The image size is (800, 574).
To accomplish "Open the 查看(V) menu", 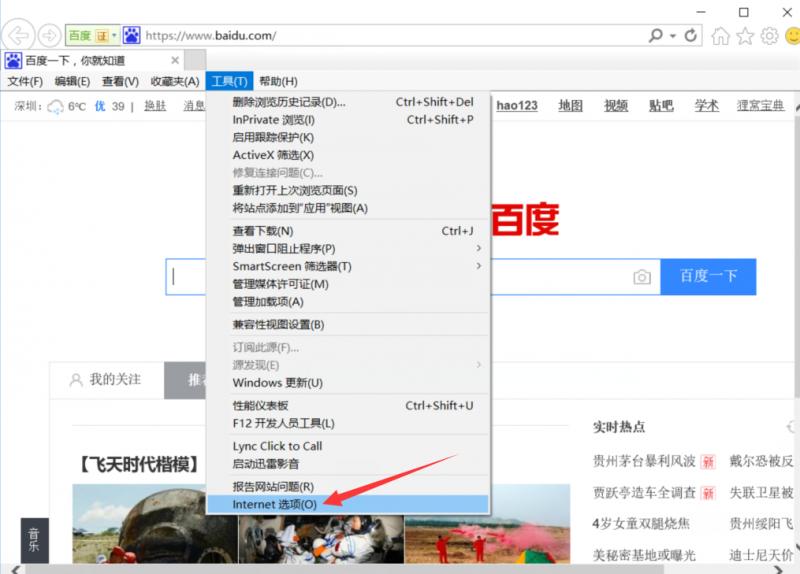I will coord(120,82).
